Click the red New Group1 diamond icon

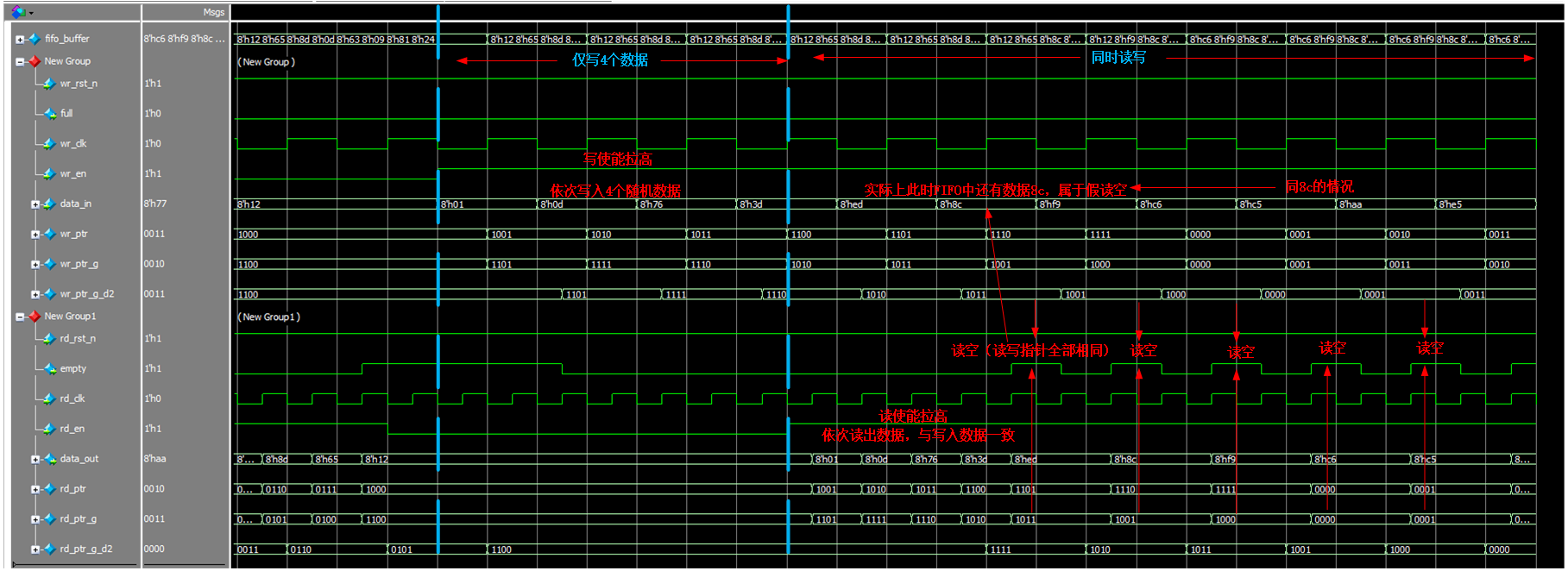[x=35, y=317]
